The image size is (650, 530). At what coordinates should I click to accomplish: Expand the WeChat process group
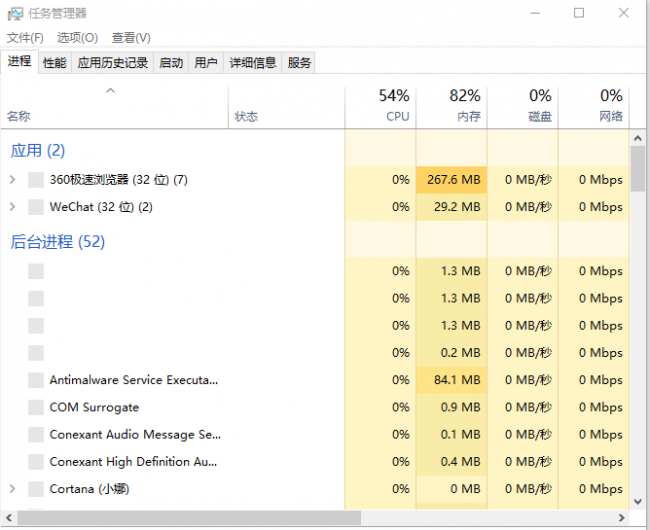click(12, 207)
